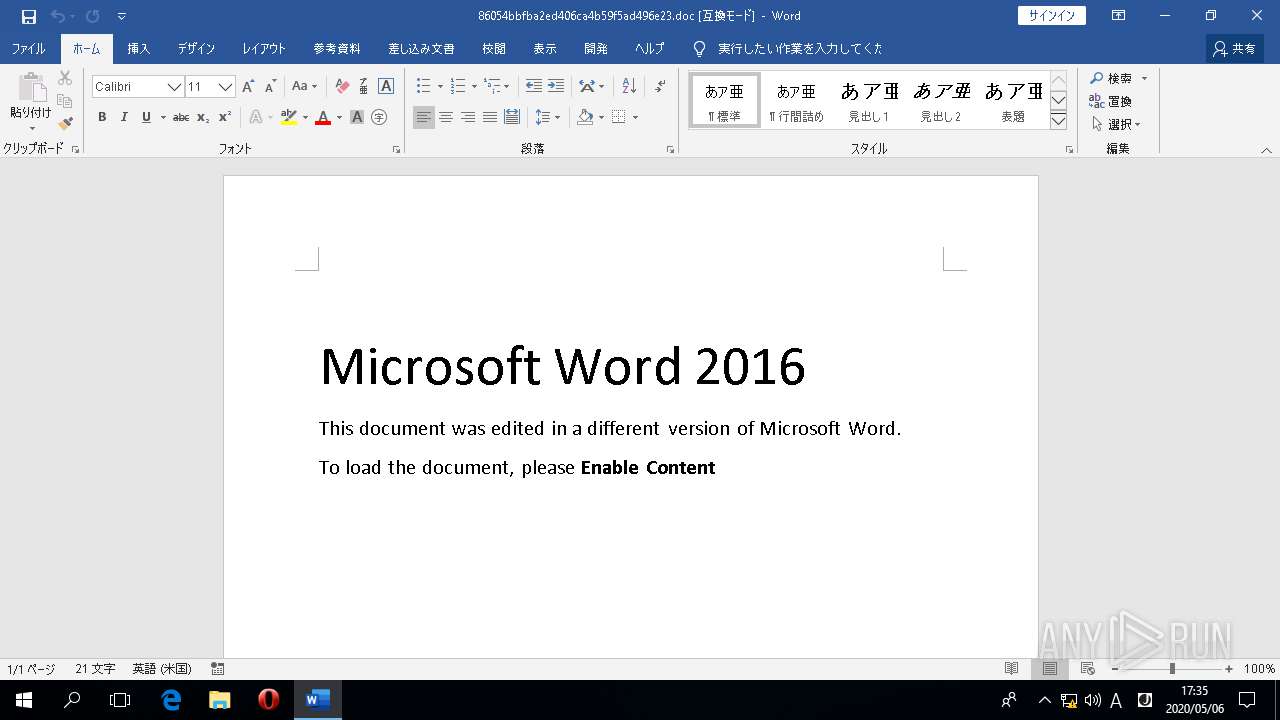
Task: Apply red font color
Action: [x=323, y=117]
